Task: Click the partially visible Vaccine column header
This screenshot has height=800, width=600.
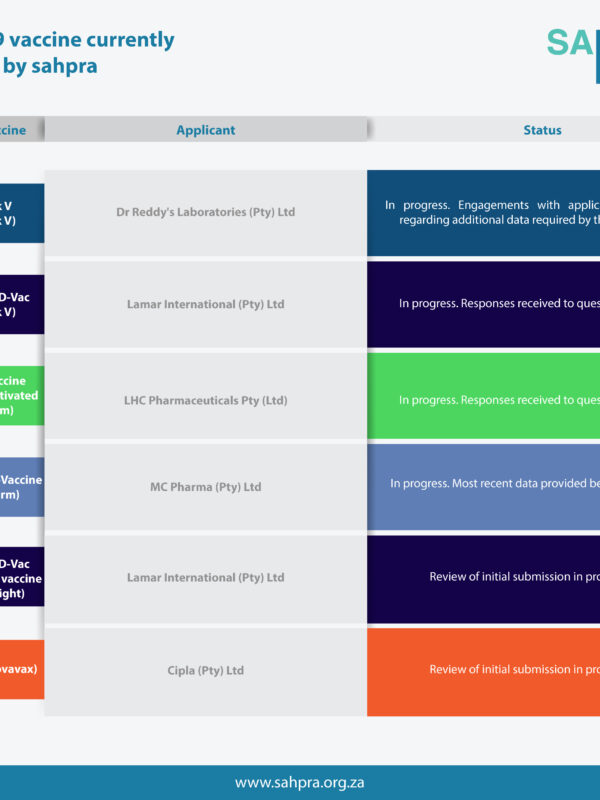Action: [x=21, y=130]
